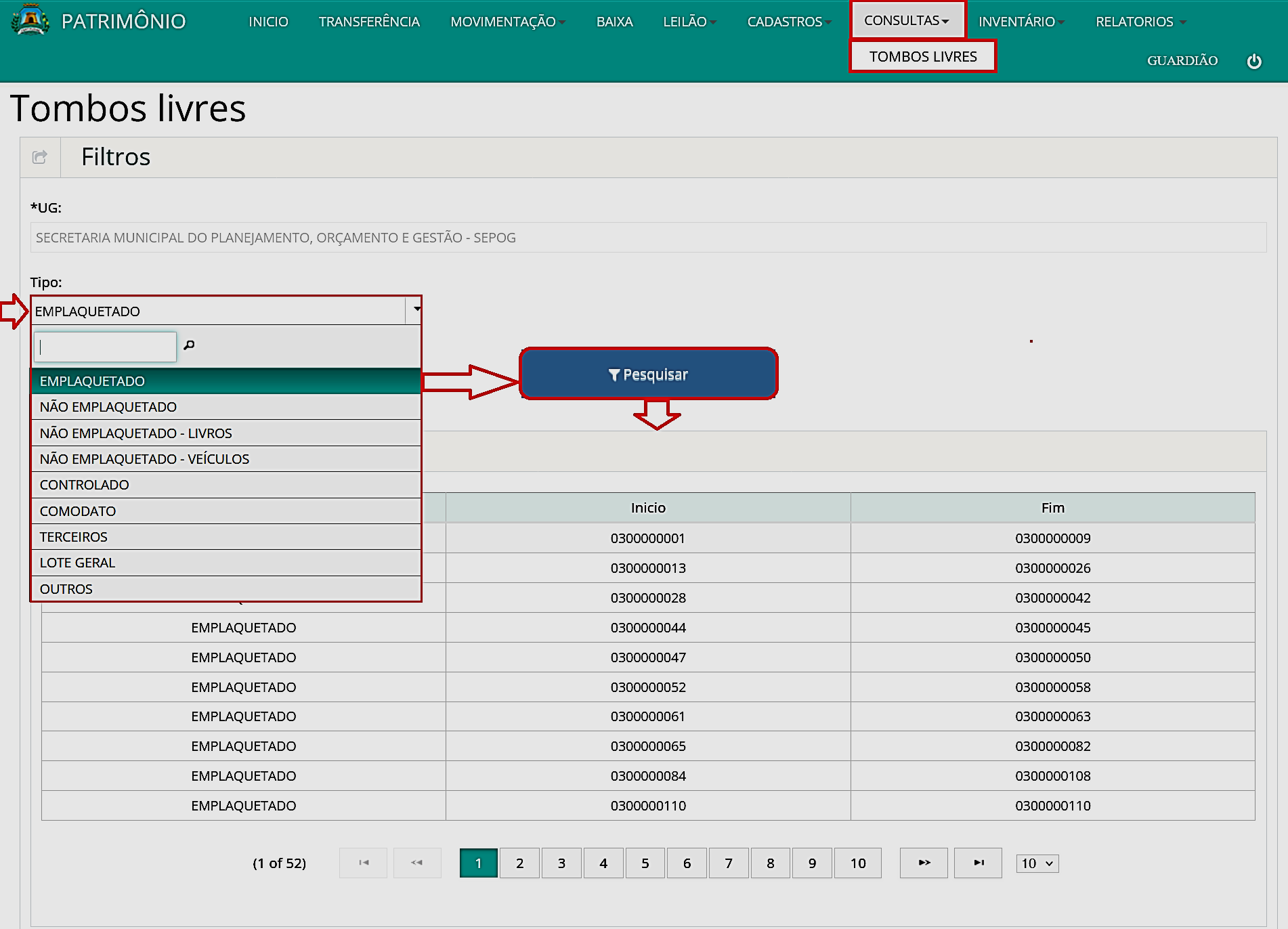Select EMPLAQUETADO option in Tipo list
The width and height of the screenshot is (1288, 929).
[x=226, y=381]
